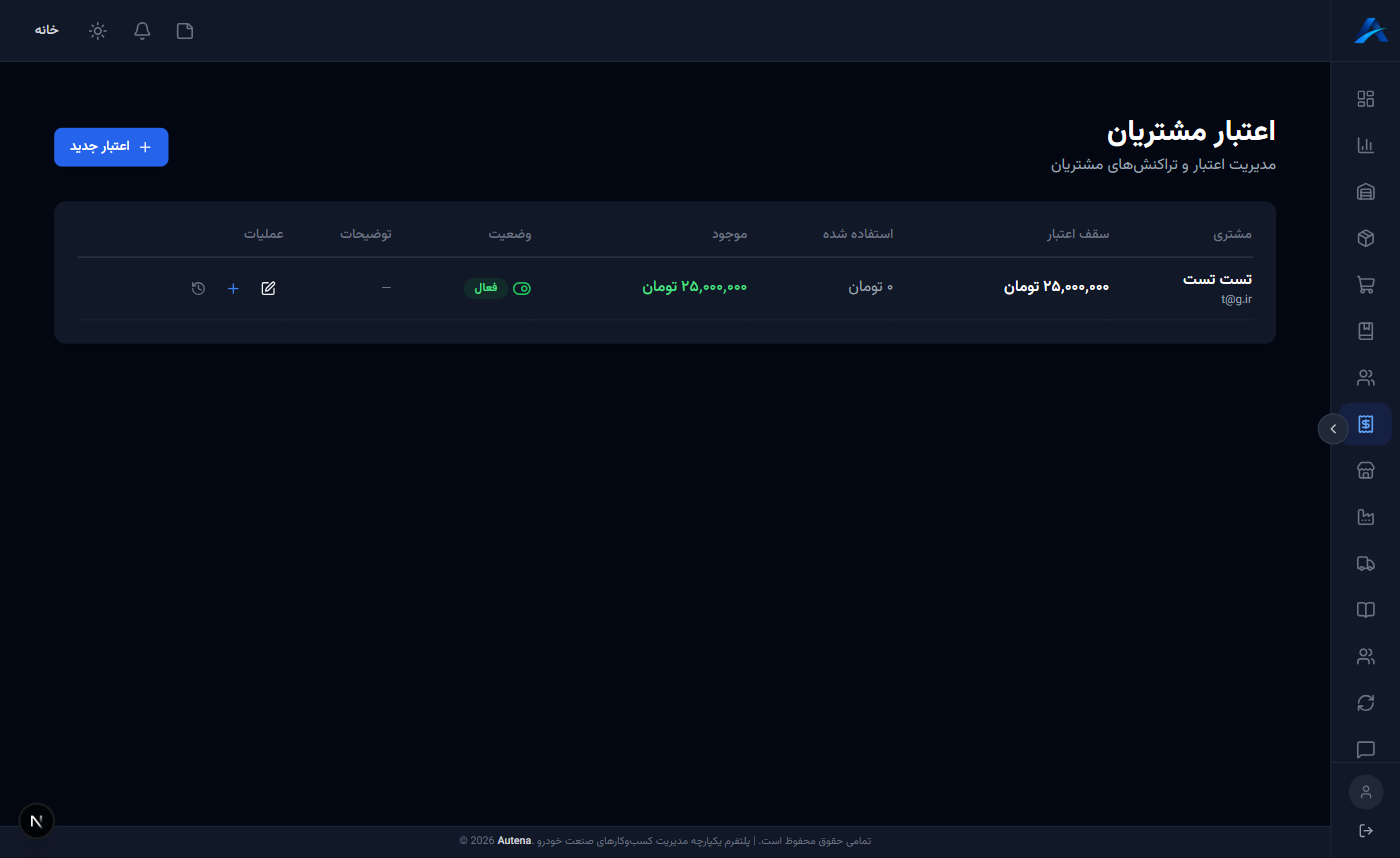Switch theme with the sun icon
The height and width of the screenshot is (858, 1400).
[x=97, y=30]
